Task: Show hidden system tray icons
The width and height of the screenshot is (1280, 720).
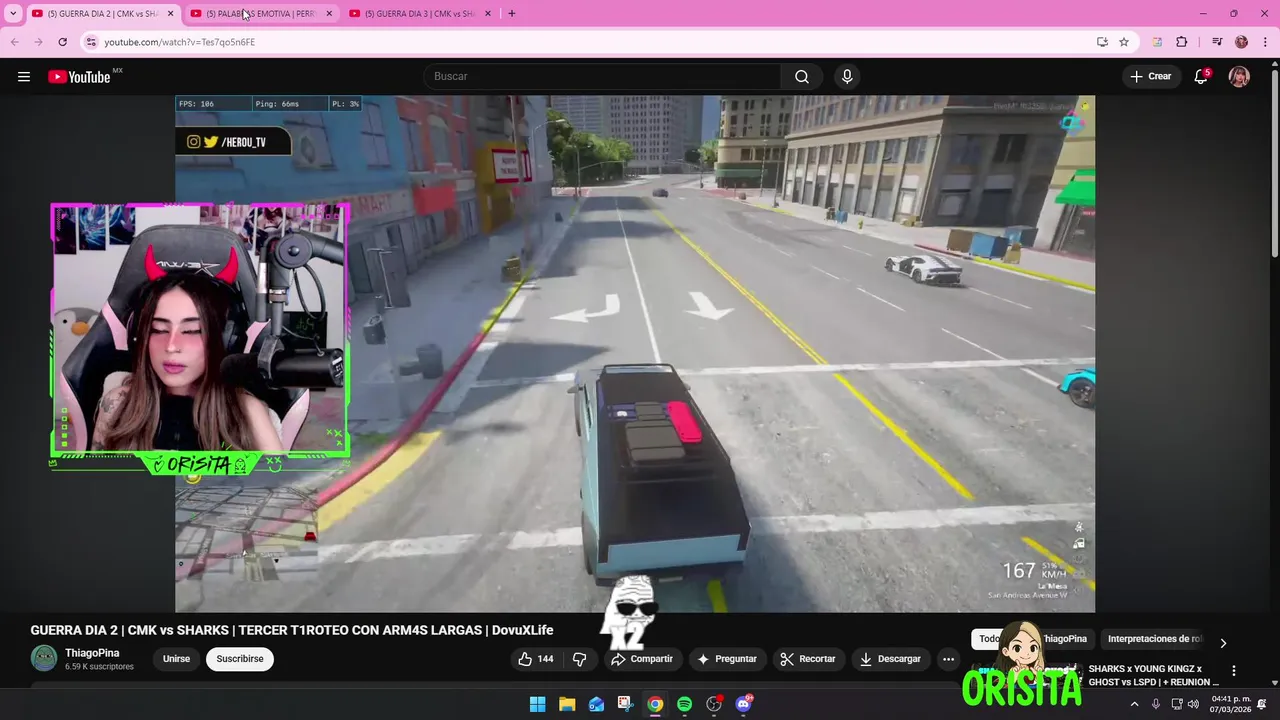Action: pos(1134,704)
